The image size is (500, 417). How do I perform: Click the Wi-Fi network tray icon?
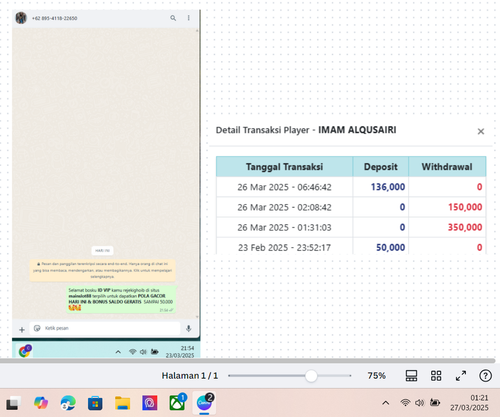pyautogui.click(x=405, y=403)
